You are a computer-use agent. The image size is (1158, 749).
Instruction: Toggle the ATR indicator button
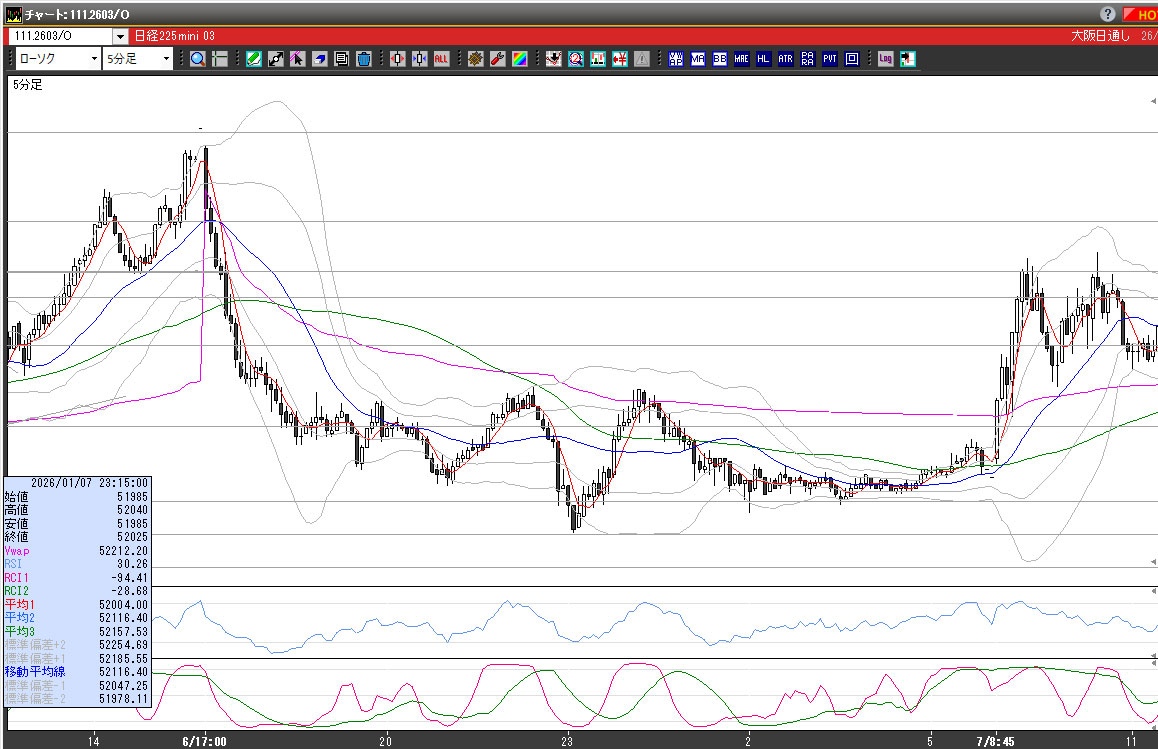pyautogui.click(x=785, y=59)
